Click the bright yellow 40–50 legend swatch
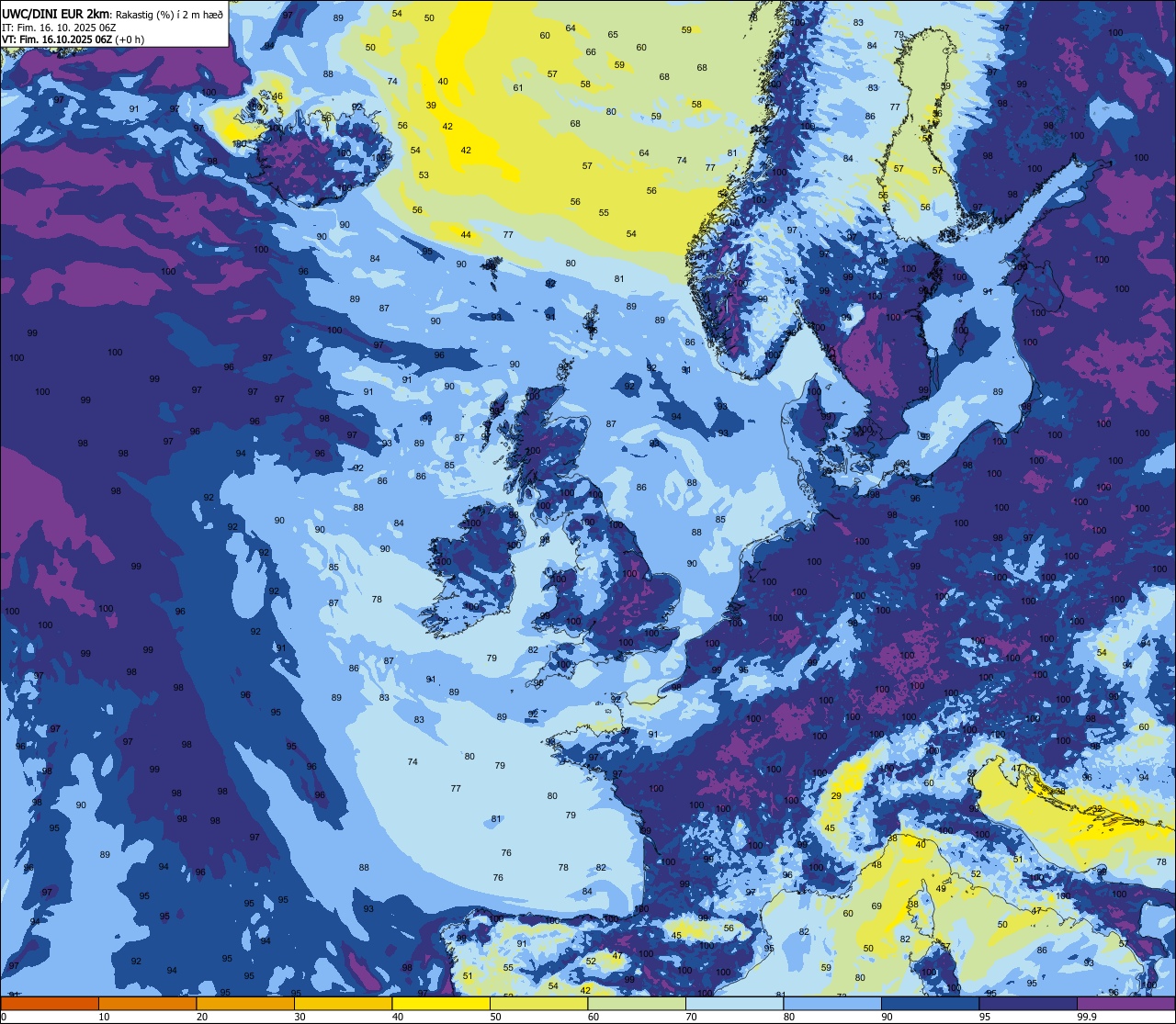This screenshot has width=1176, height=1024. (441, 1003)
